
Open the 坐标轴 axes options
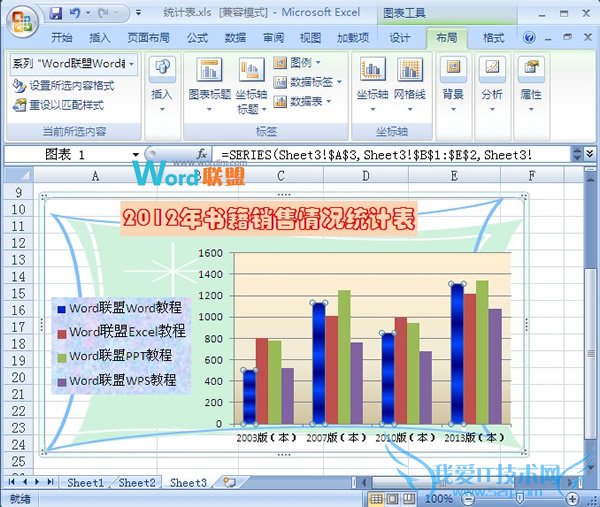click(x=372, y=84)
